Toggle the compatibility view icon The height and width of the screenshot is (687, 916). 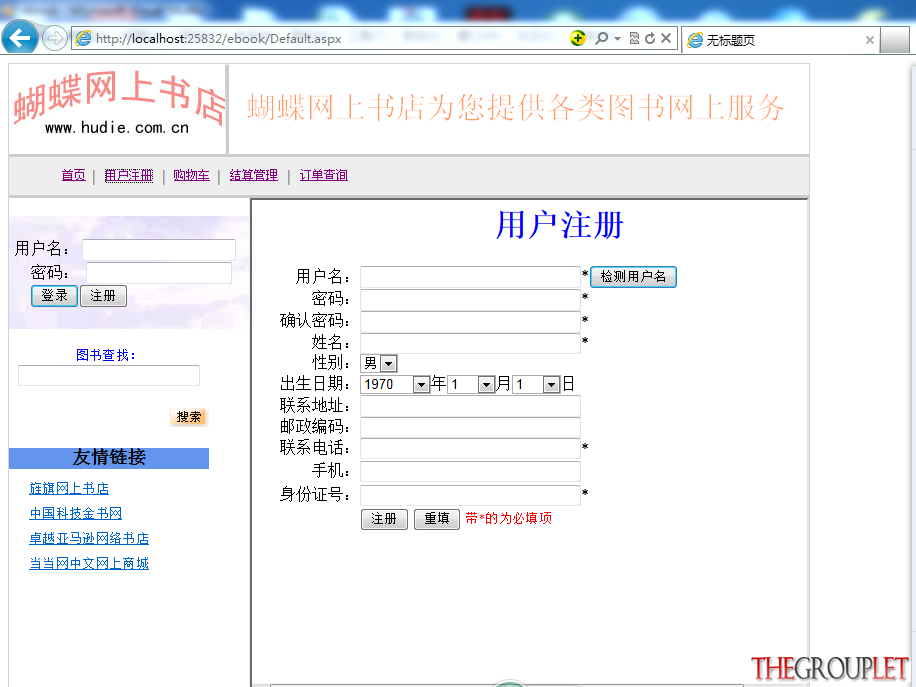click(x=634, y=38)
